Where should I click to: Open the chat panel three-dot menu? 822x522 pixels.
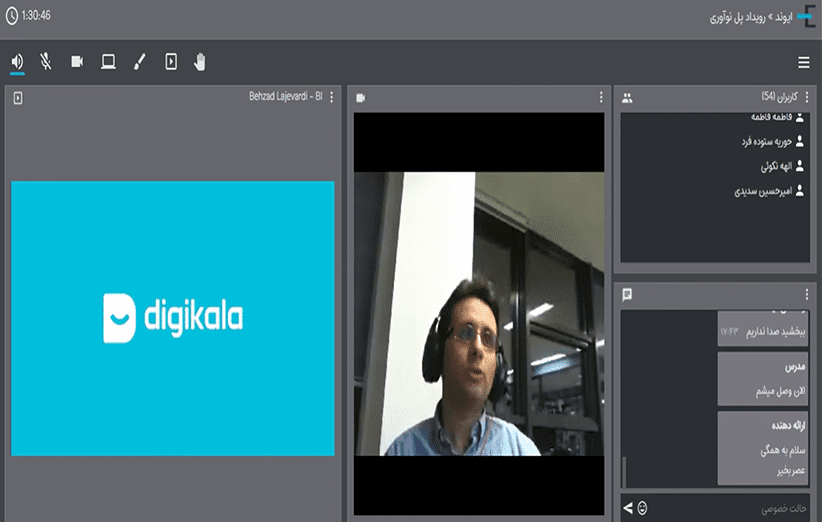[x=806, y=294]
